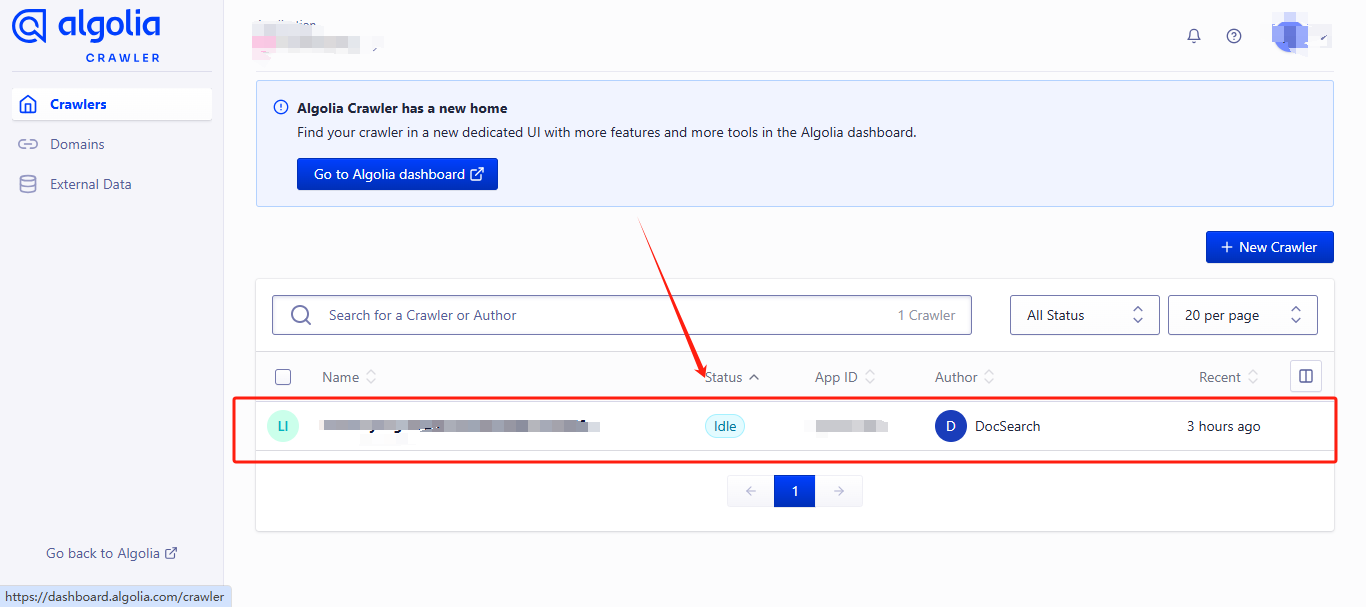Sort the table by Recent column

(x=1228, y=377)
